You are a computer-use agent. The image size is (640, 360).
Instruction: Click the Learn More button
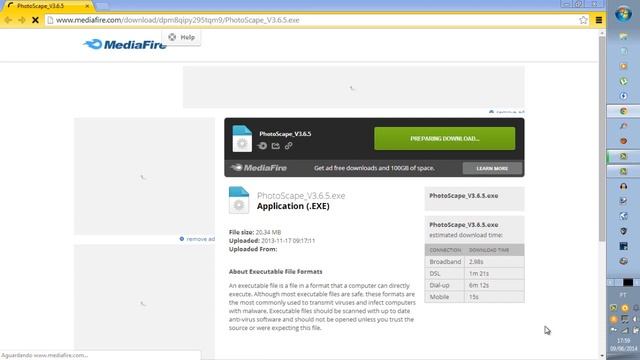[x=492, y=168]
